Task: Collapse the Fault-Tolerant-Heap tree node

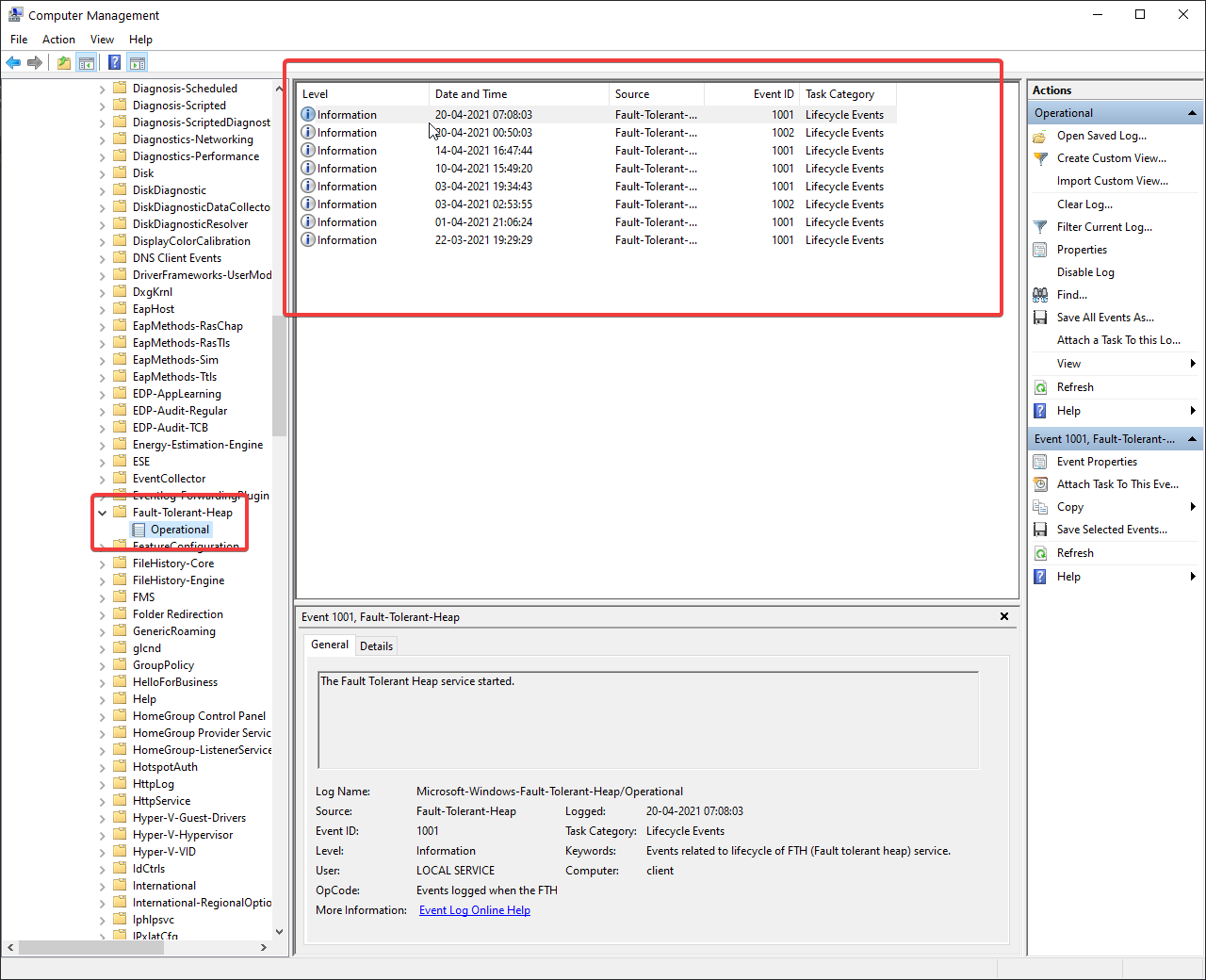Action: [x=103, y=513]
